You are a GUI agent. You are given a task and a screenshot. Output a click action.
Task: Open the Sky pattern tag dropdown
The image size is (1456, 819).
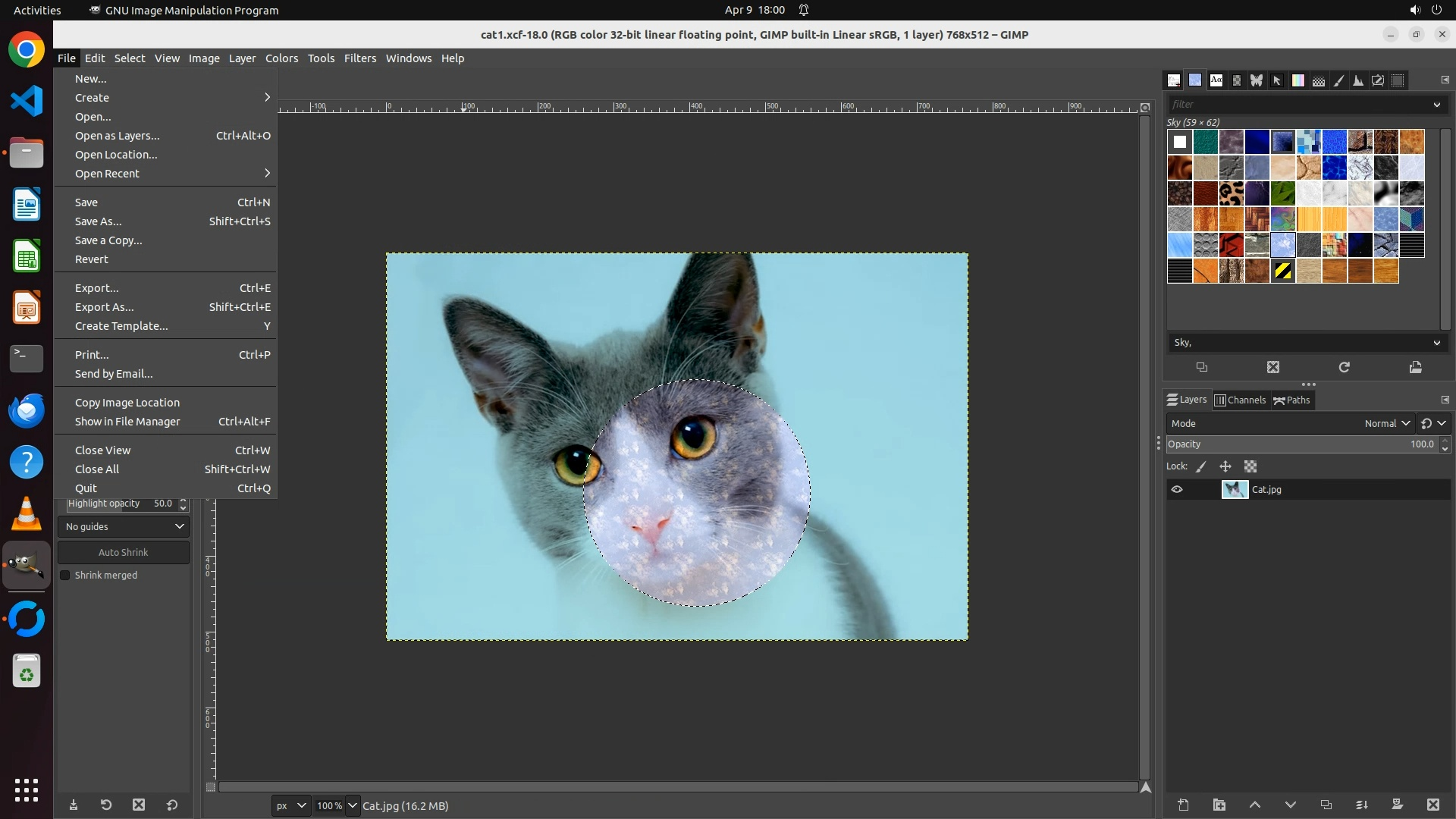1436,343
